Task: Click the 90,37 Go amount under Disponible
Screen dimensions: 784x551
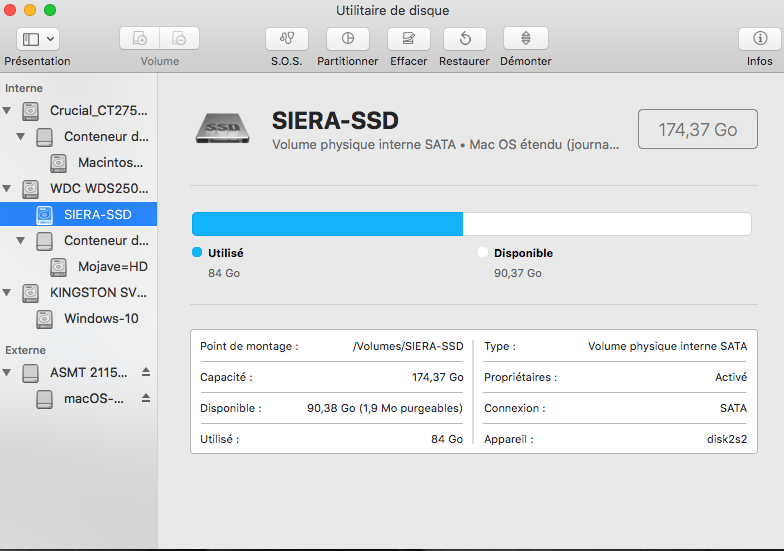Action: tap(518, 273)
